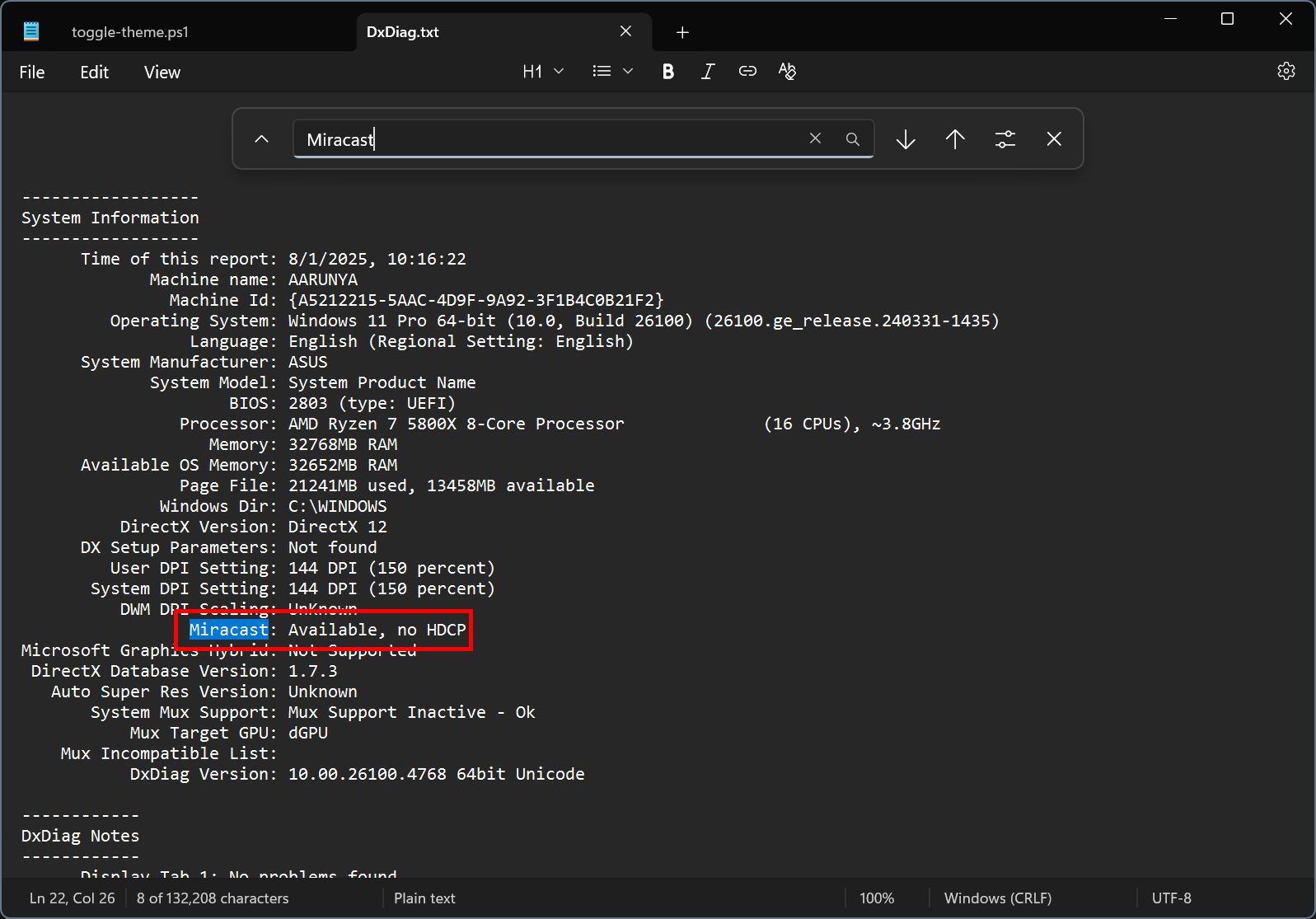Click the 'Ln 22, Col 26' status entry
The height and width of the screenshot is (919, 1316).
point(73,898)
